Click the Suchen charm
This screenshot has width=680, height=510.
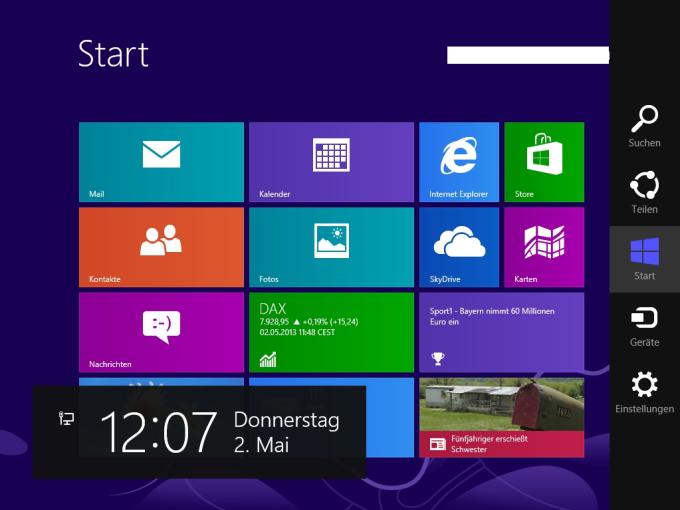point(644,126)
